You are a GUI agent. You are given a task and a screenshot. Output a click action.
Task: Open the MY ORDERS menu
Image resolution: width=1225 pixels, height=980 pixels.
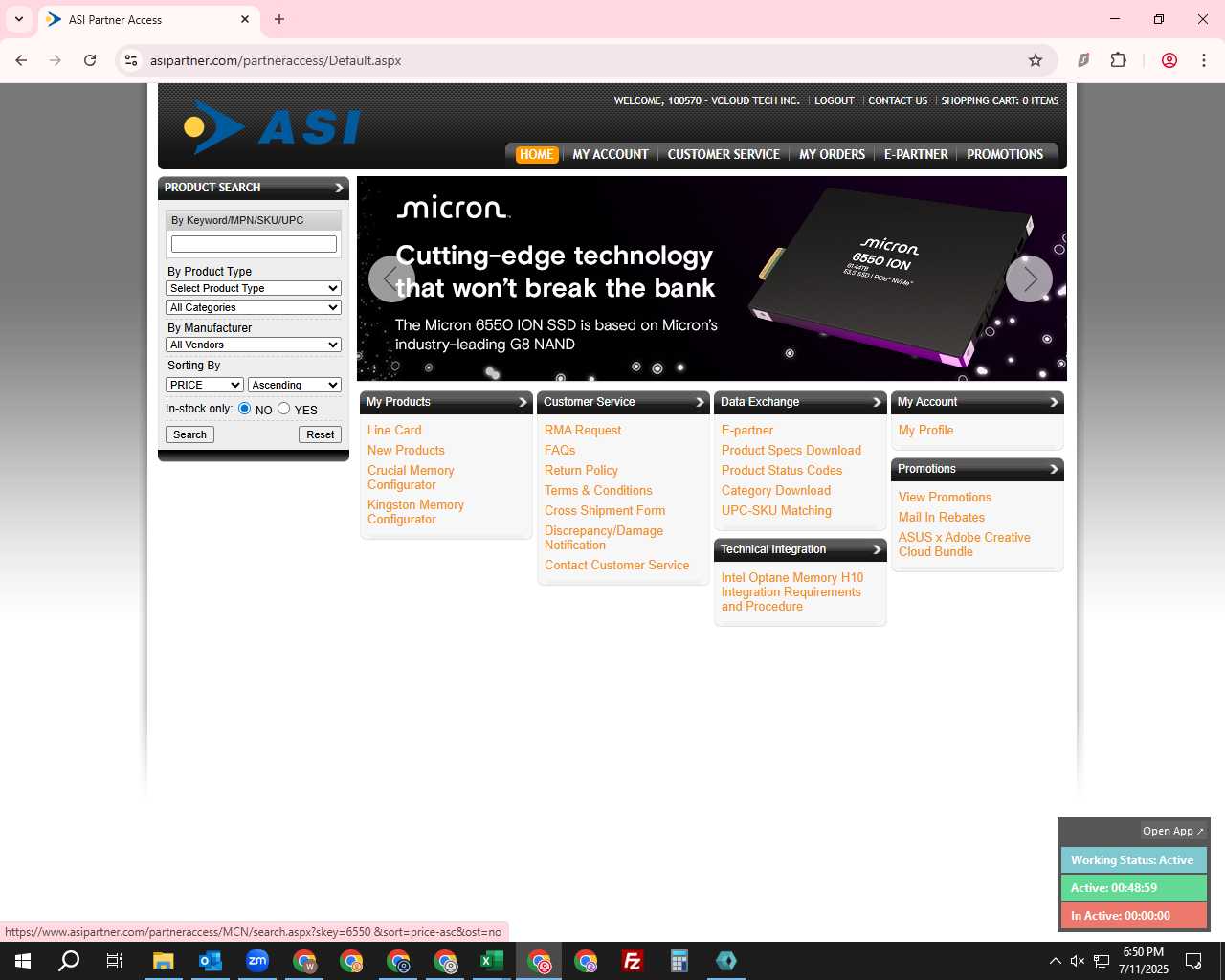pos(832,154)
